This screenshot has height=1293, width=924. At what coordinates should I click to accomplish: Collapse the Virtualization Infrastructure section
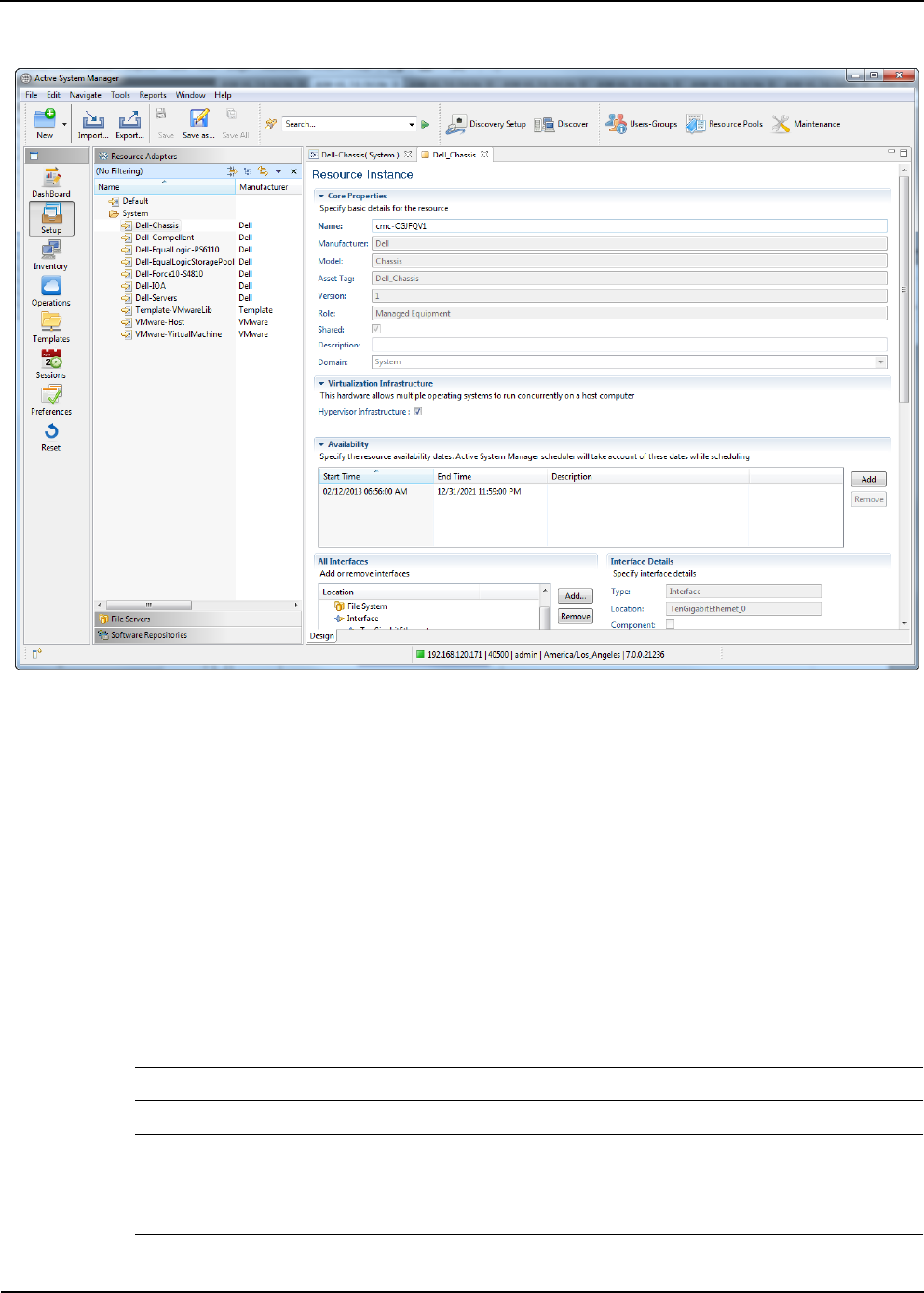321,384
